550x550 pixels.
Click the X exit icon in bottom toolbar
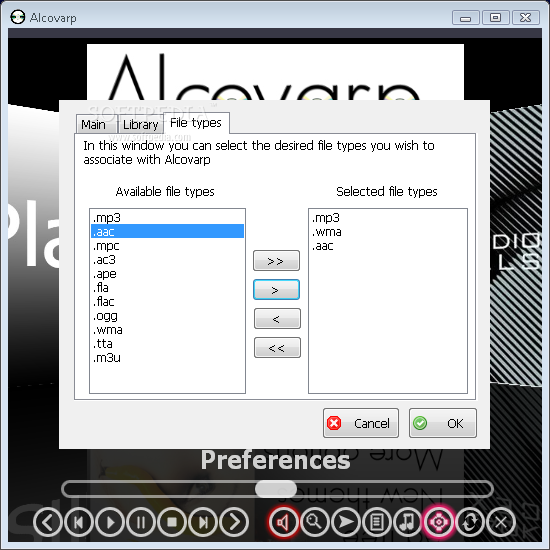click(501, 522)
